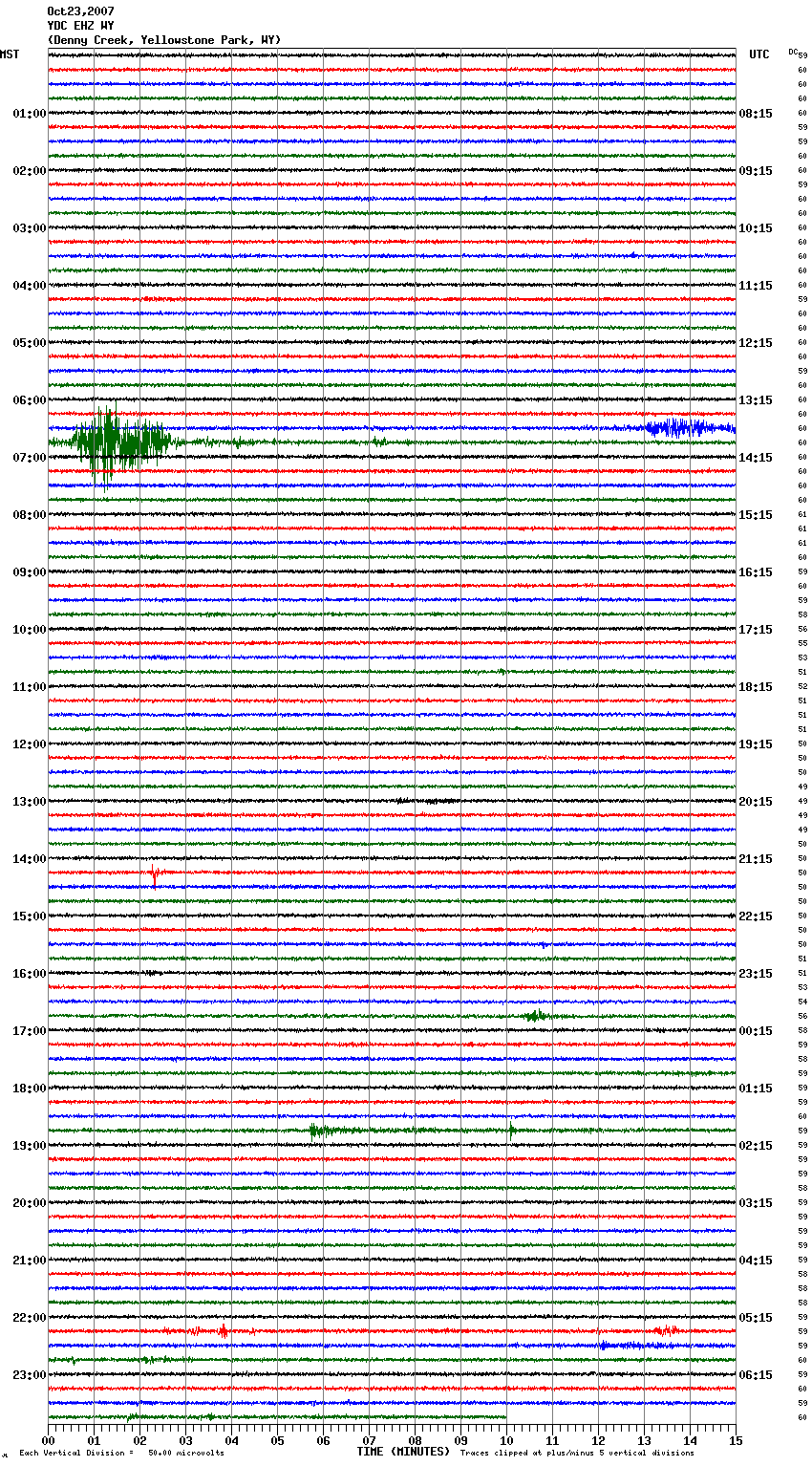The height and width of the screenshot is (1466, 812).
Task: Select the 01:00 MST row label
Action: tap(29, 114)
